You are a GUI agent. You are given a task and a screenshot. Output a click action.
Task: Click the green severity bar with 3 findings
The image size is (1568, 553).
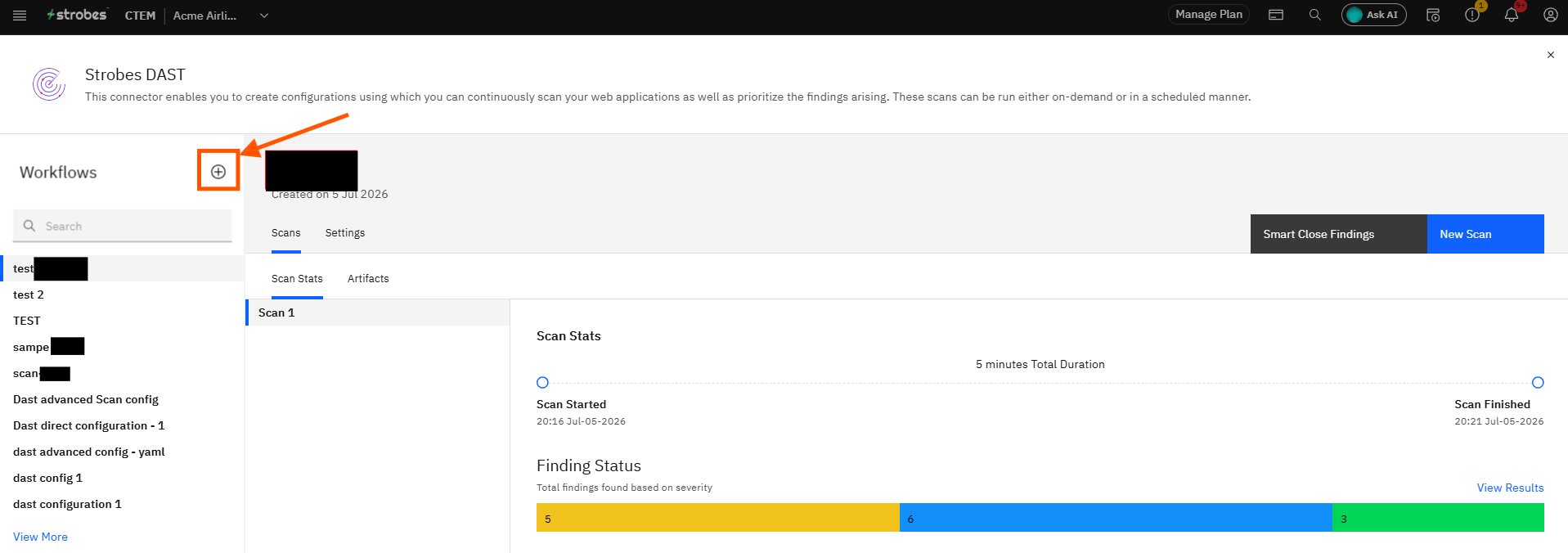point(1438,518)
